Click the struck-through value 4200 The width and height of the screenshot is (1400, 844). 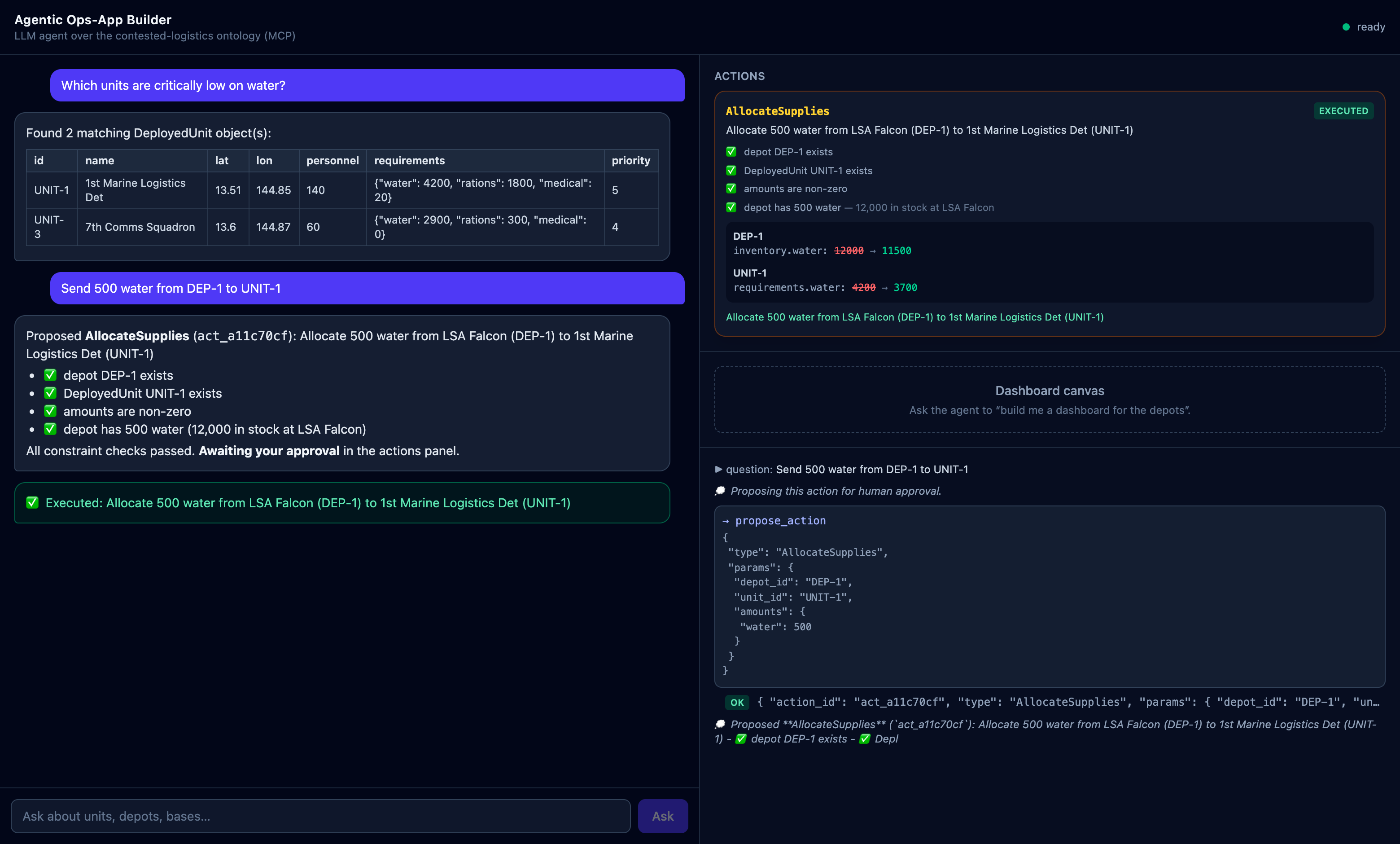point(864,288)
